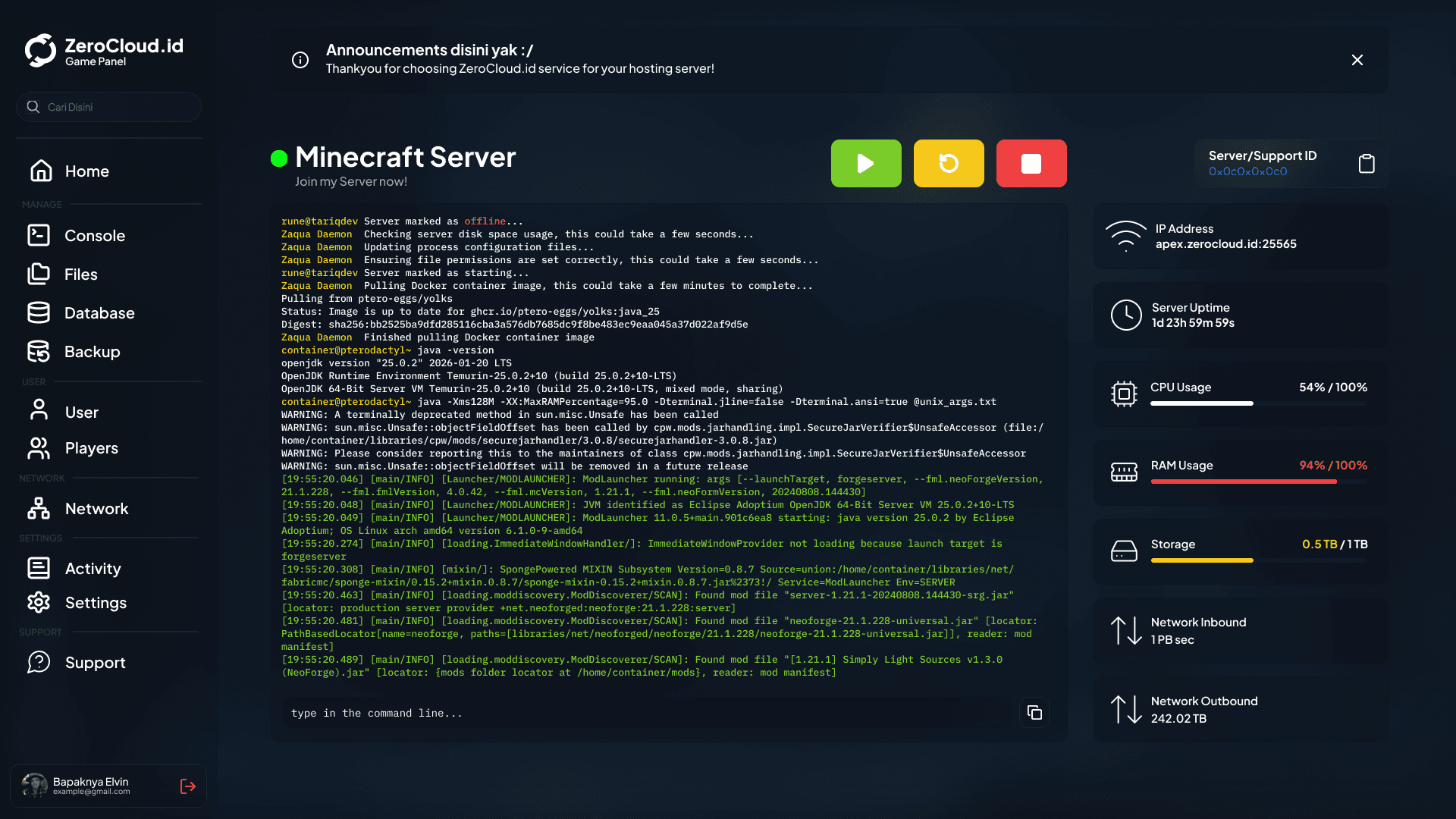Stop the server with red square button

point(1031,163)
